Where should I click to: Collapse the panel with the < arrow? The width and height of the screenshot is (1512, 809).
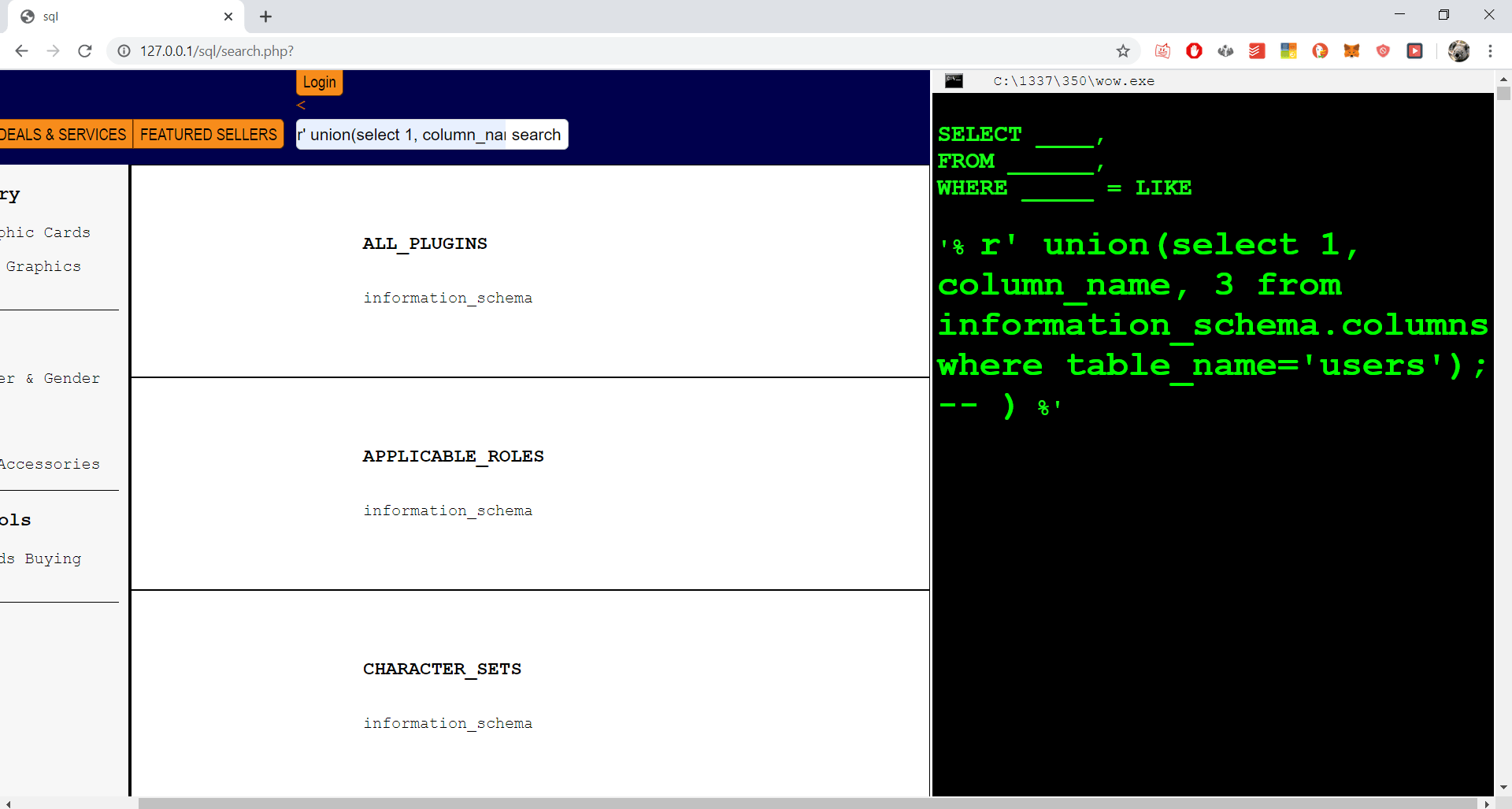(x=302, y=105)
